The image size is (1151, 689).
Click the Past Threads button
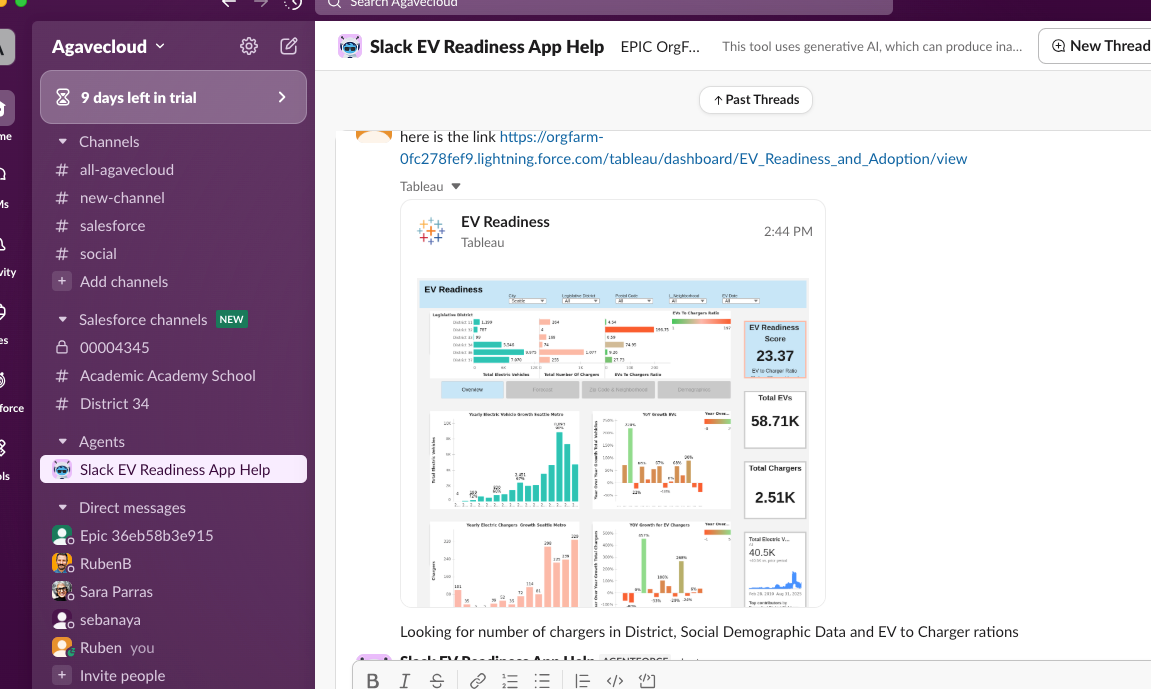(x=755, y=100)
